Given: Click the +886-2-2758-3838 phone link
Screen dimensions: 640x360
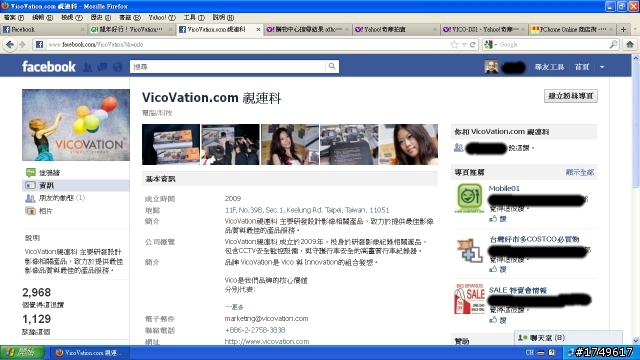Looking at the screenshot, I should pyautogui.click(x=255, y=330).
